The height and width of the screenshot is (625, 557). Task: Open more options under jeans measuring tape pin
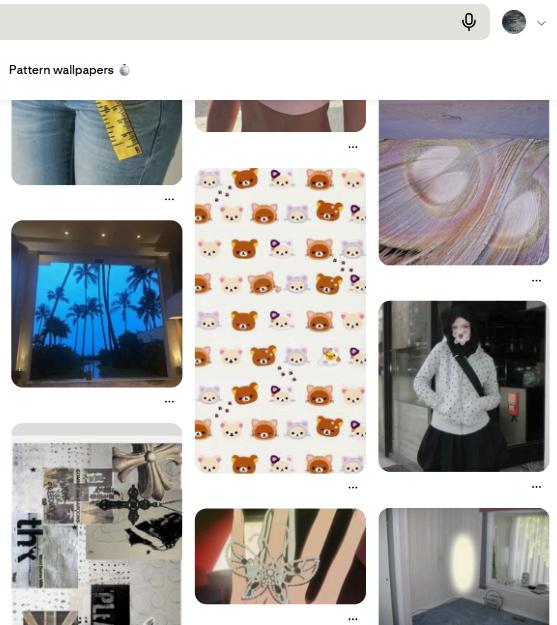[169, 199]
